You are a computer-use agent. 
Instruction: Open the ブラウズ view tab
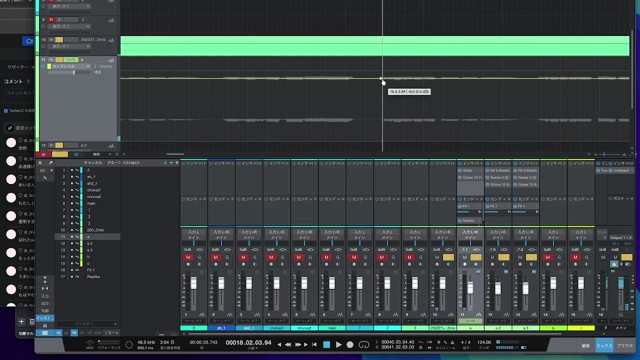tap(624, 346)
